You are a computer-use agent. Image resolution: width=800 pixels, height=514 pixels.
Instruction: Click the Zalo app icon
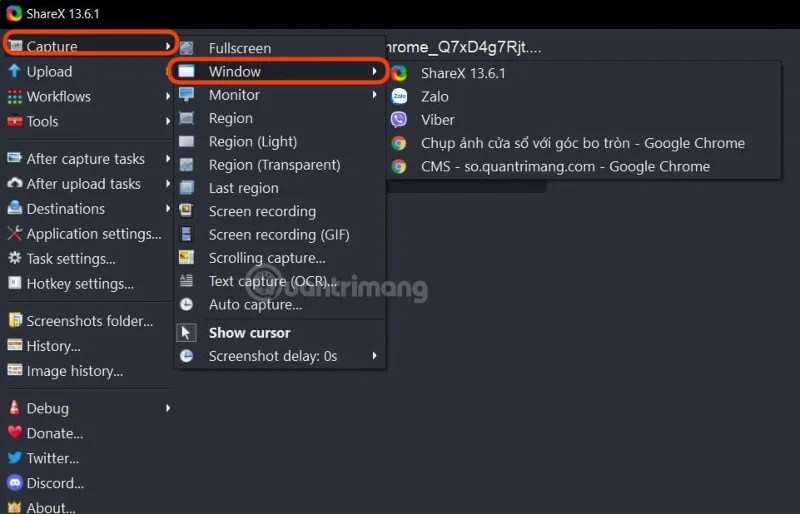(398, 96)
